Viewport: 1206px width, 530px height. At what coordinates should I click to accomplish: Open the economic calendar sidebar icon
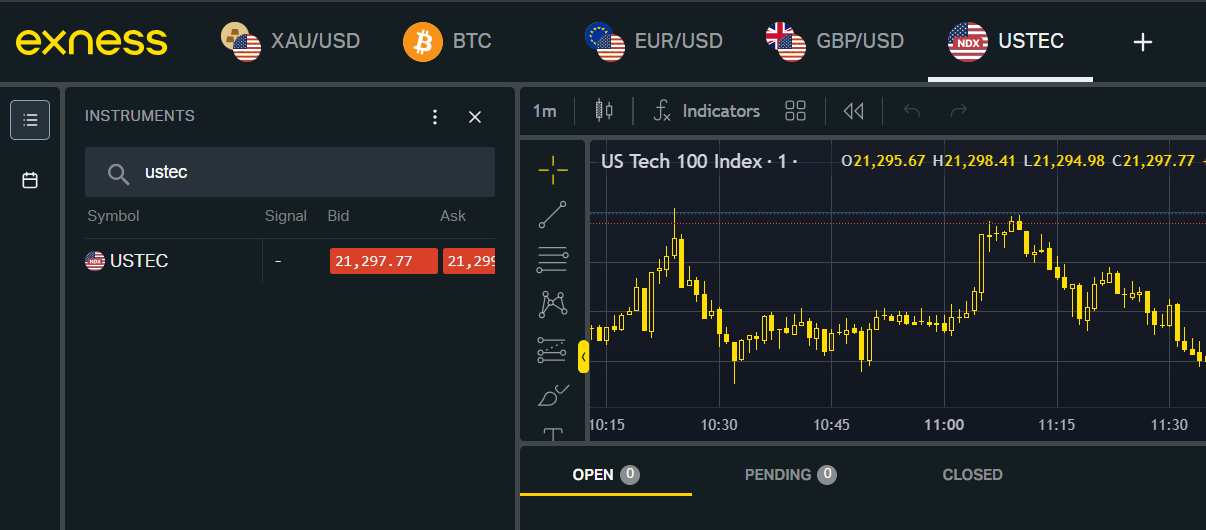click(x=30, y=181)
